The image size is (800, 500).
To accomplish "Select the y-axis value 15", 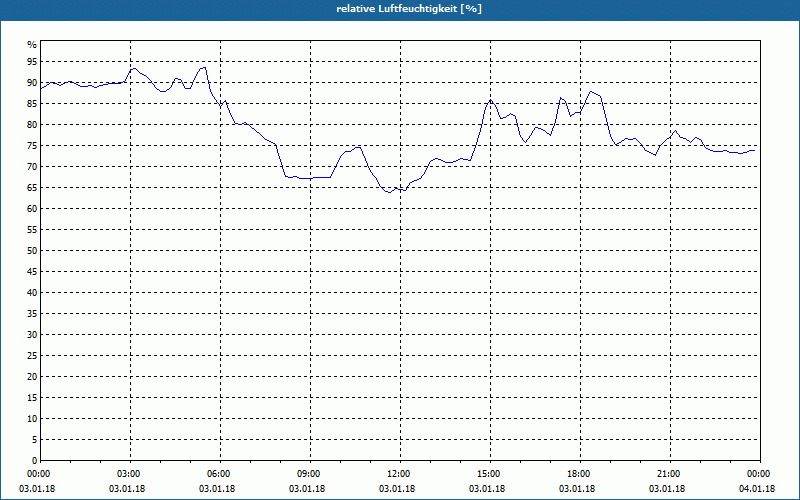I will (x=32, y=398).
